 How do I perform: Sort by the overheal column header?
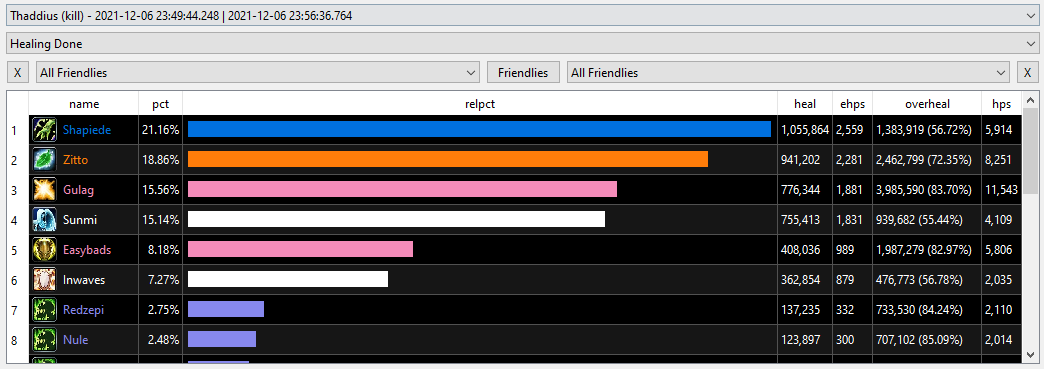coord(927,104)
